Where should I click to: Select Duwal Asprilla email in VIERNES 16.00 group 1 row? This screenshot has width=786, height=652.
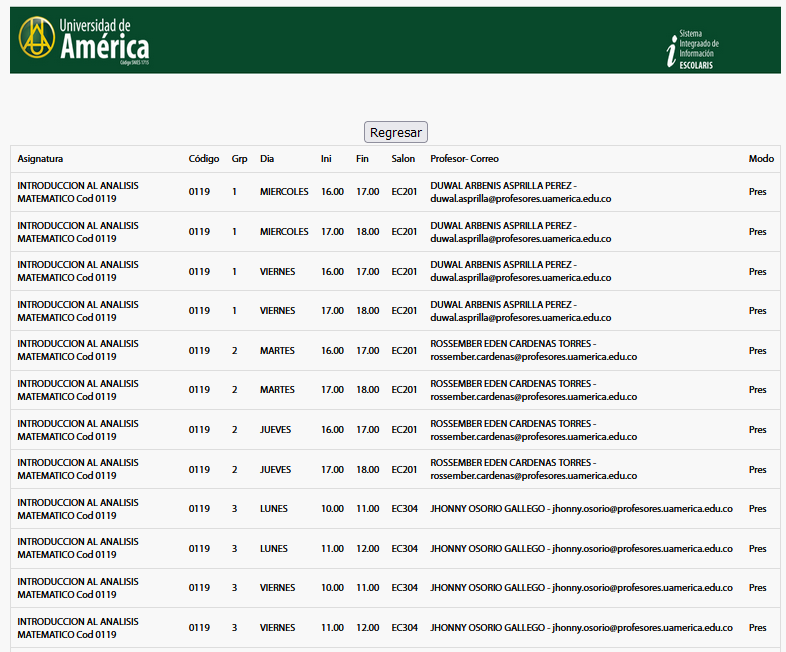pyautogui.click(x=520, y=278)
